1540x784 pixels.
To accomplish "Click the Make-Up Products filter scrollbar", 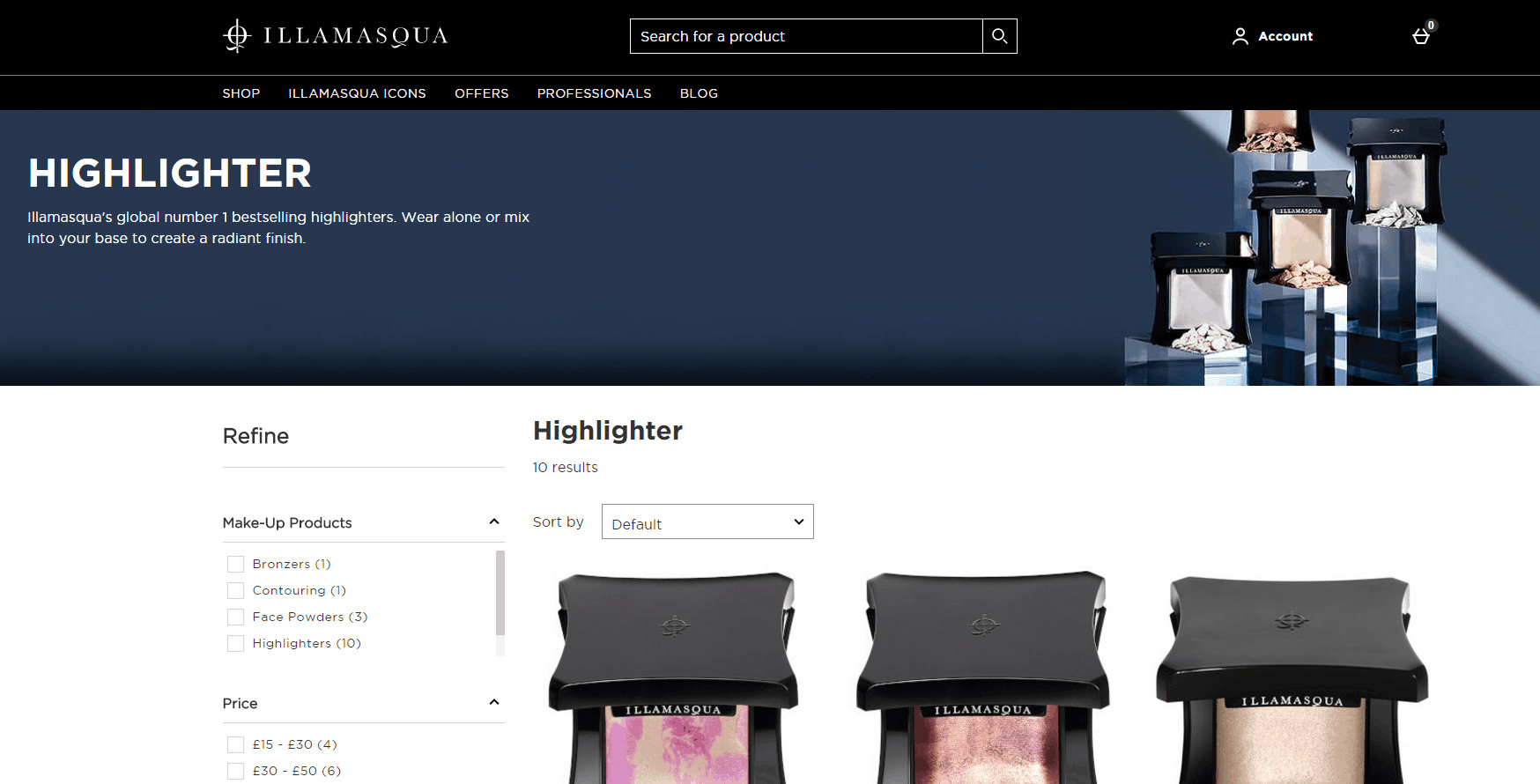I will tap(500, 593).
